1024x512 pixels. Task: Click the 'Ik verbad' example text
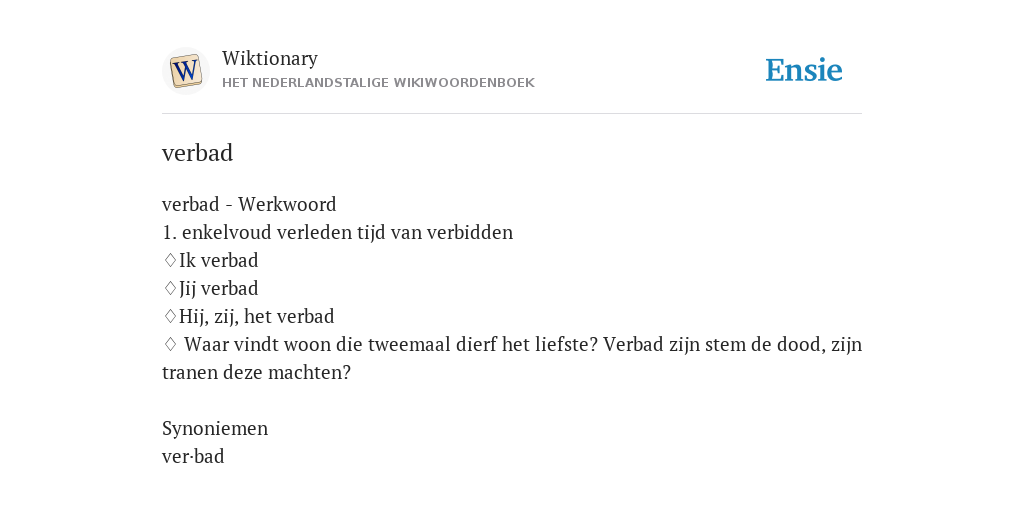click(219, 261)
